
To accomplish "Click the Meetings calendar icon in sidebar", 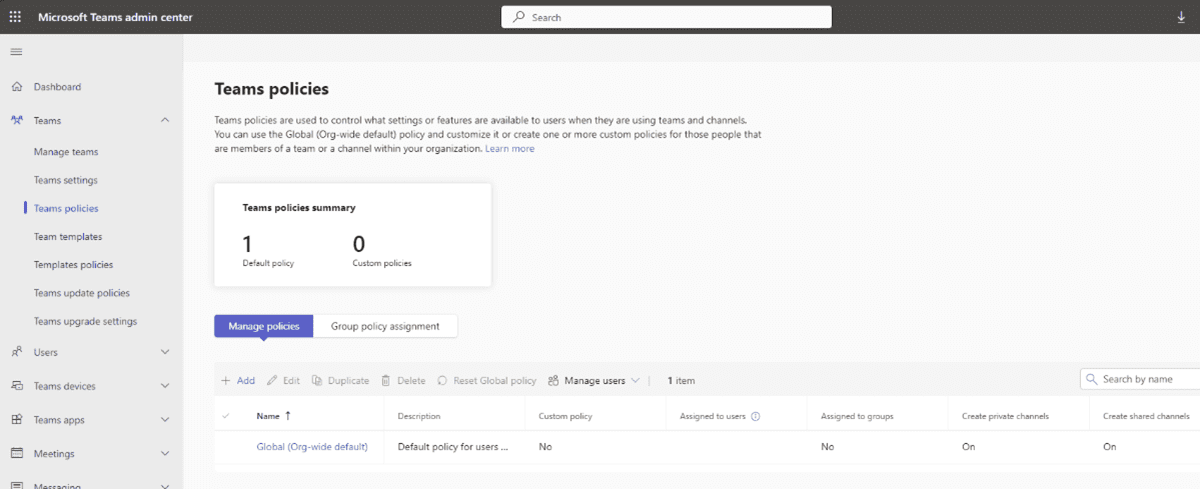I will point(17,454).
